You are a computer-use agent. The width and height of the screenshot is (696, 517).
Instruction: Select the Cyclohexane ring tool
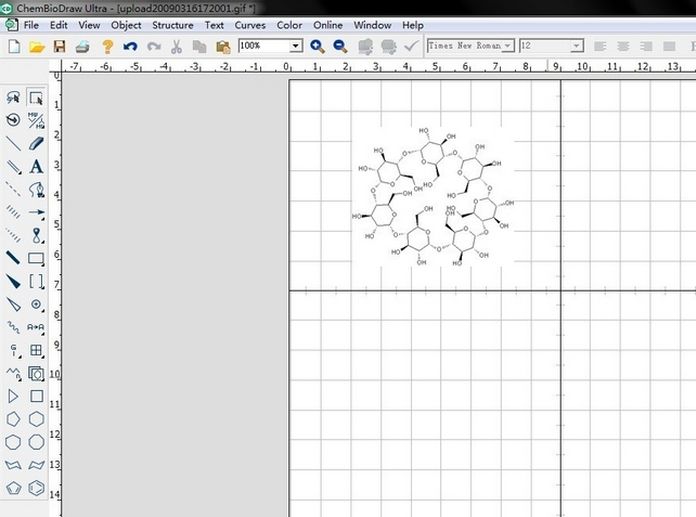(x=36, y=419)
